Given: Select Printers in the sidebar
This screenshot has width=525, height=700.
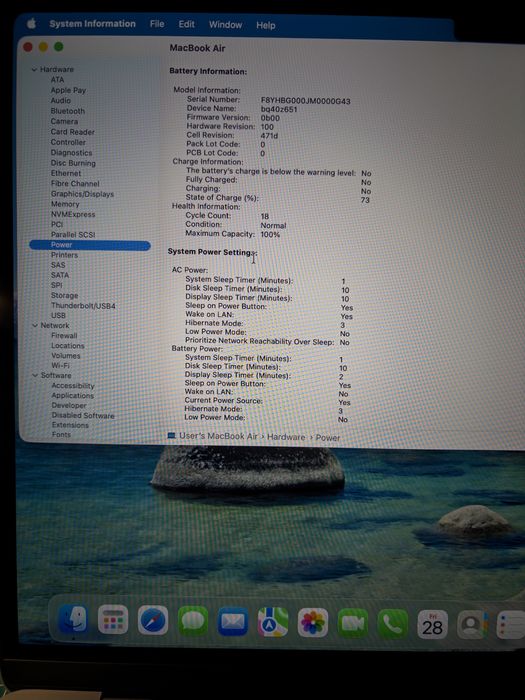Looking at the screenshot, I should click(x=64, y=255).
